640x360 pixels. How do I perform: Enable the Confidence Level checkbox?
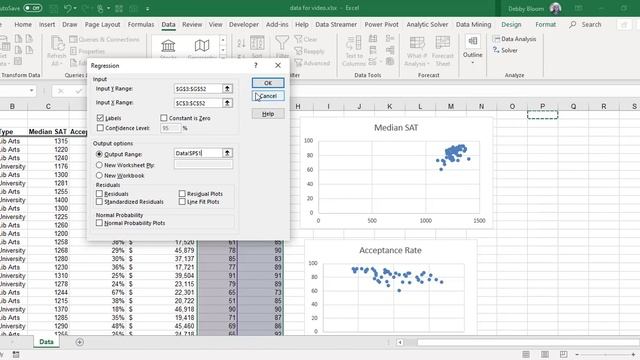point(100,128)
